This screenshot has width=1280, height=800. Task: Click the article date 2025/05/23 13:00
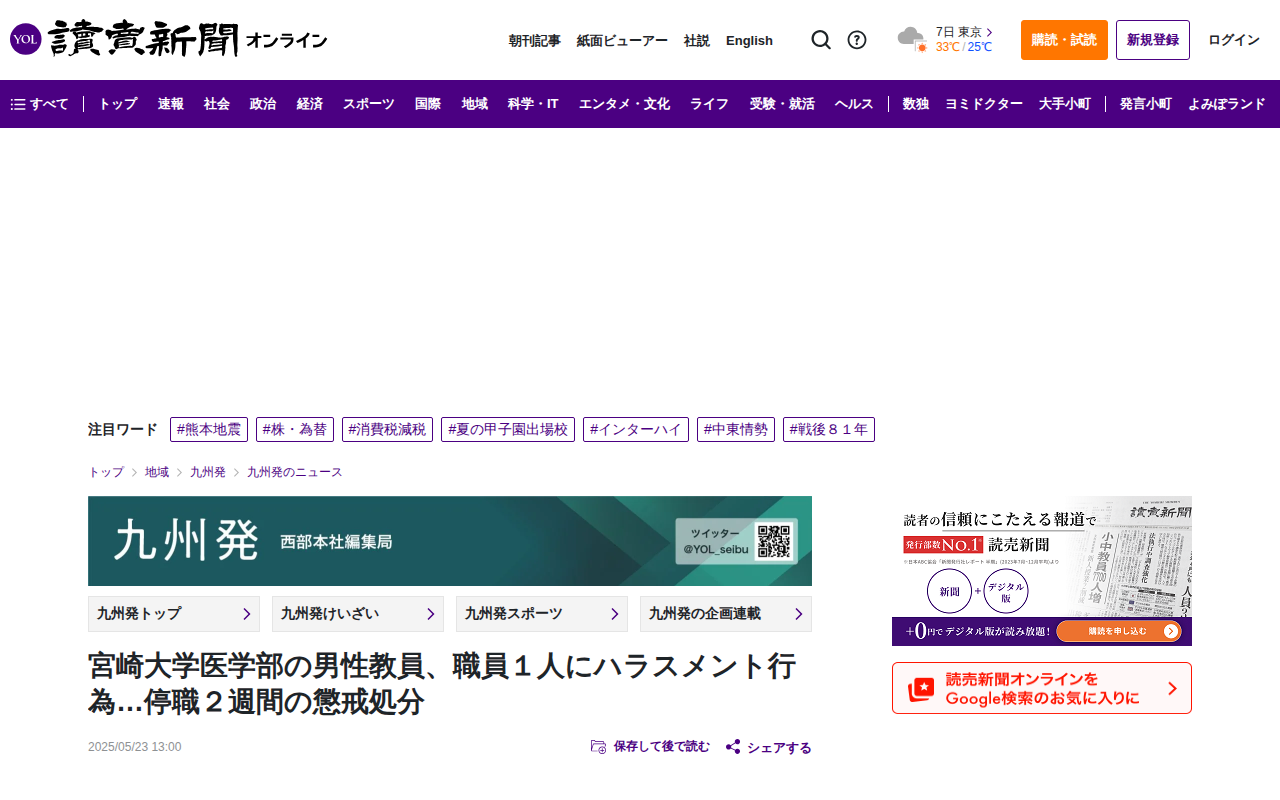[x=135, y=747]
